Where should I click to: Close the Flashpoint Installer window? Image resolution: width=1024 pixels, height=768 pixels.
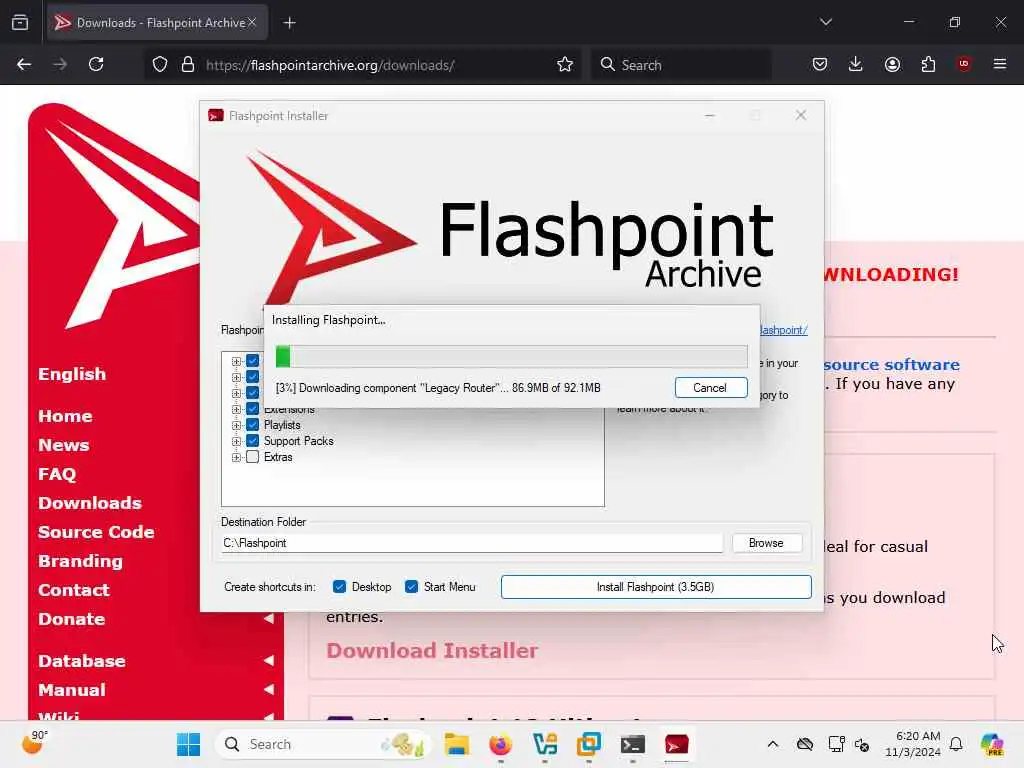coord(801,116)
